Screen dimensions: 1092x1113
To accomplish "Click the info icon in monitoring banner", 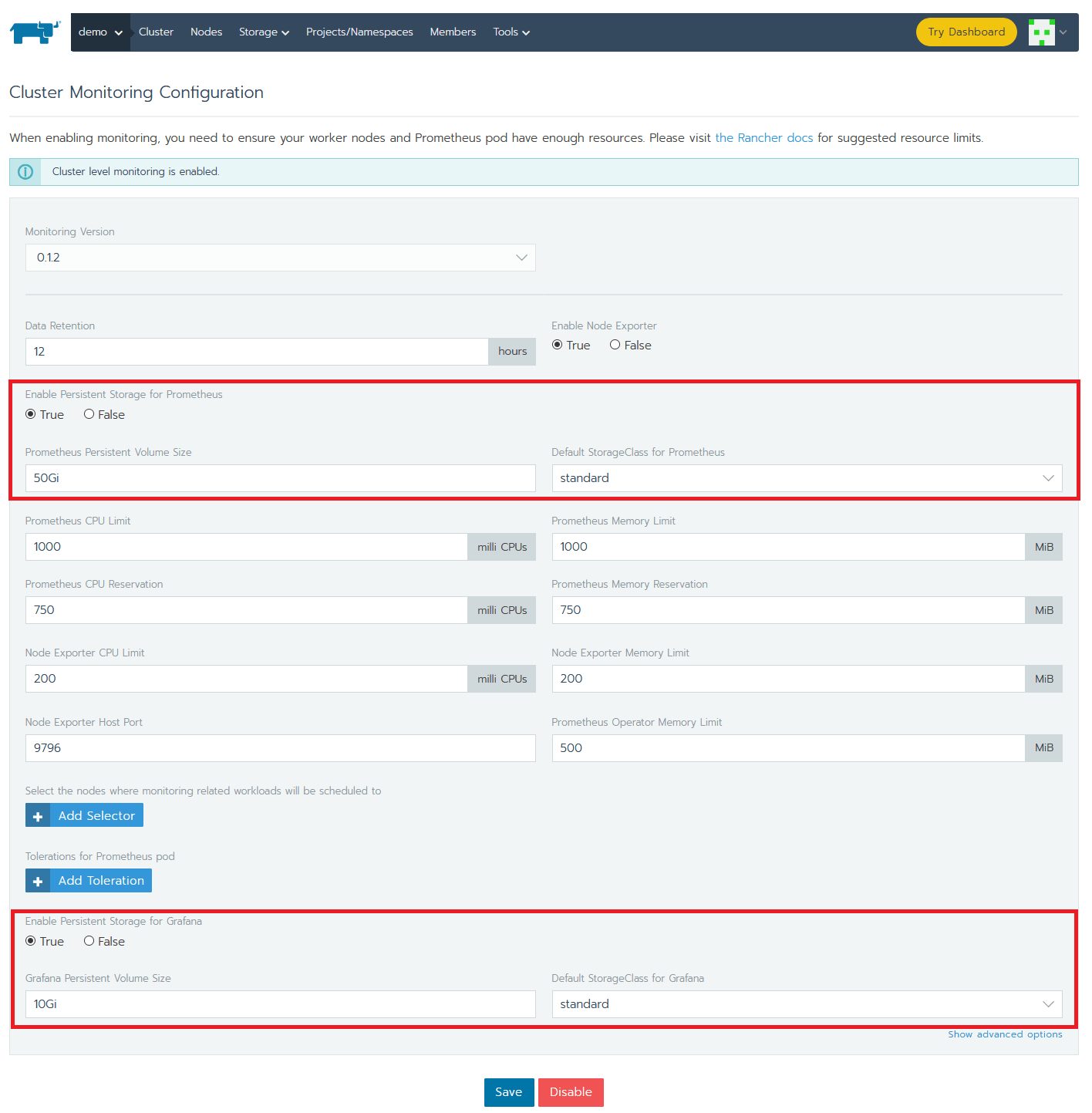I will [25, 172].
